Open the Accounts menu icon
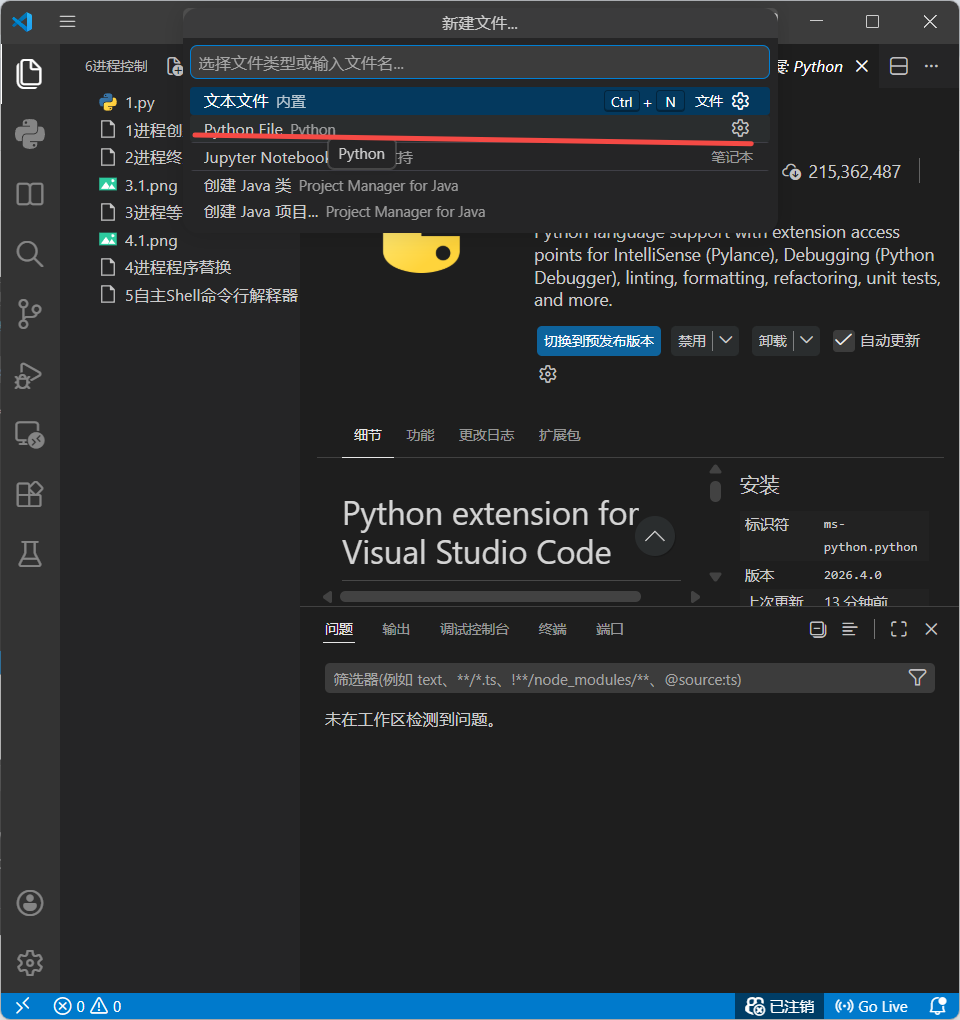960x1020 pixels. click(x=29, y=903)
